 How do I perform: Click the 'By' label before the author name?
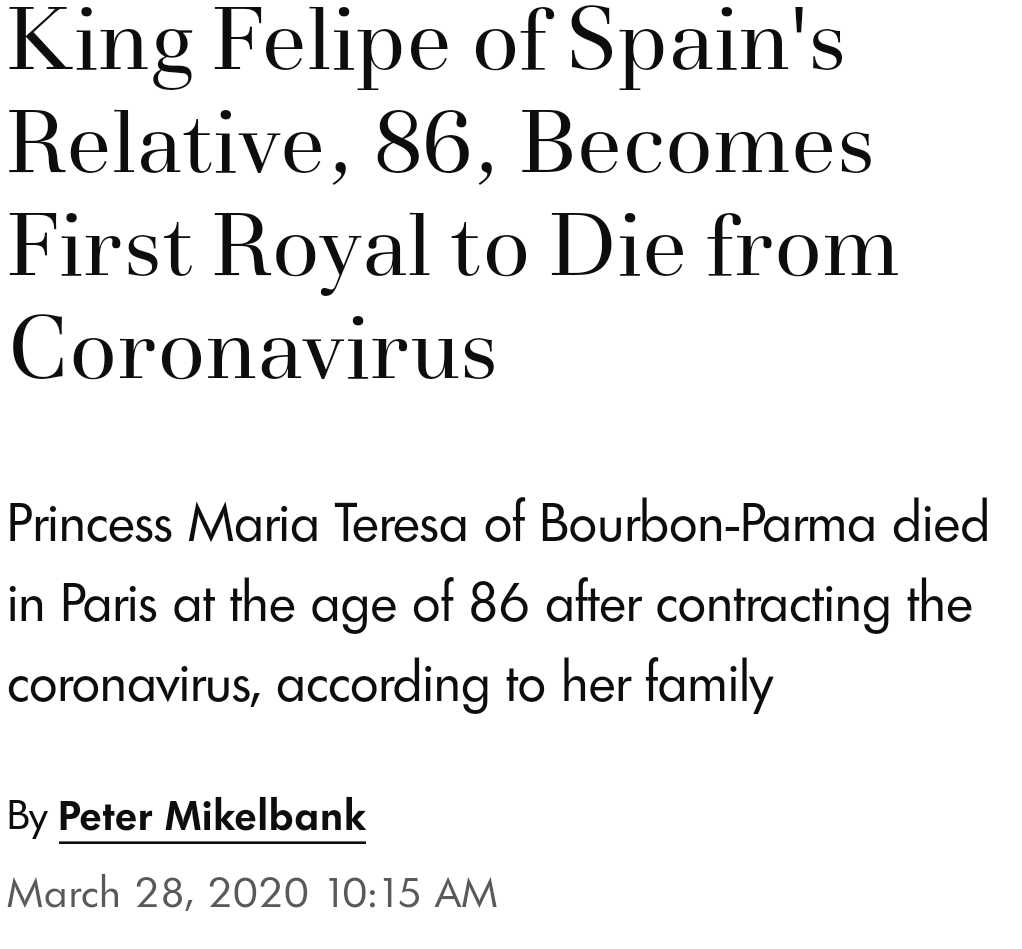(27, 817)
